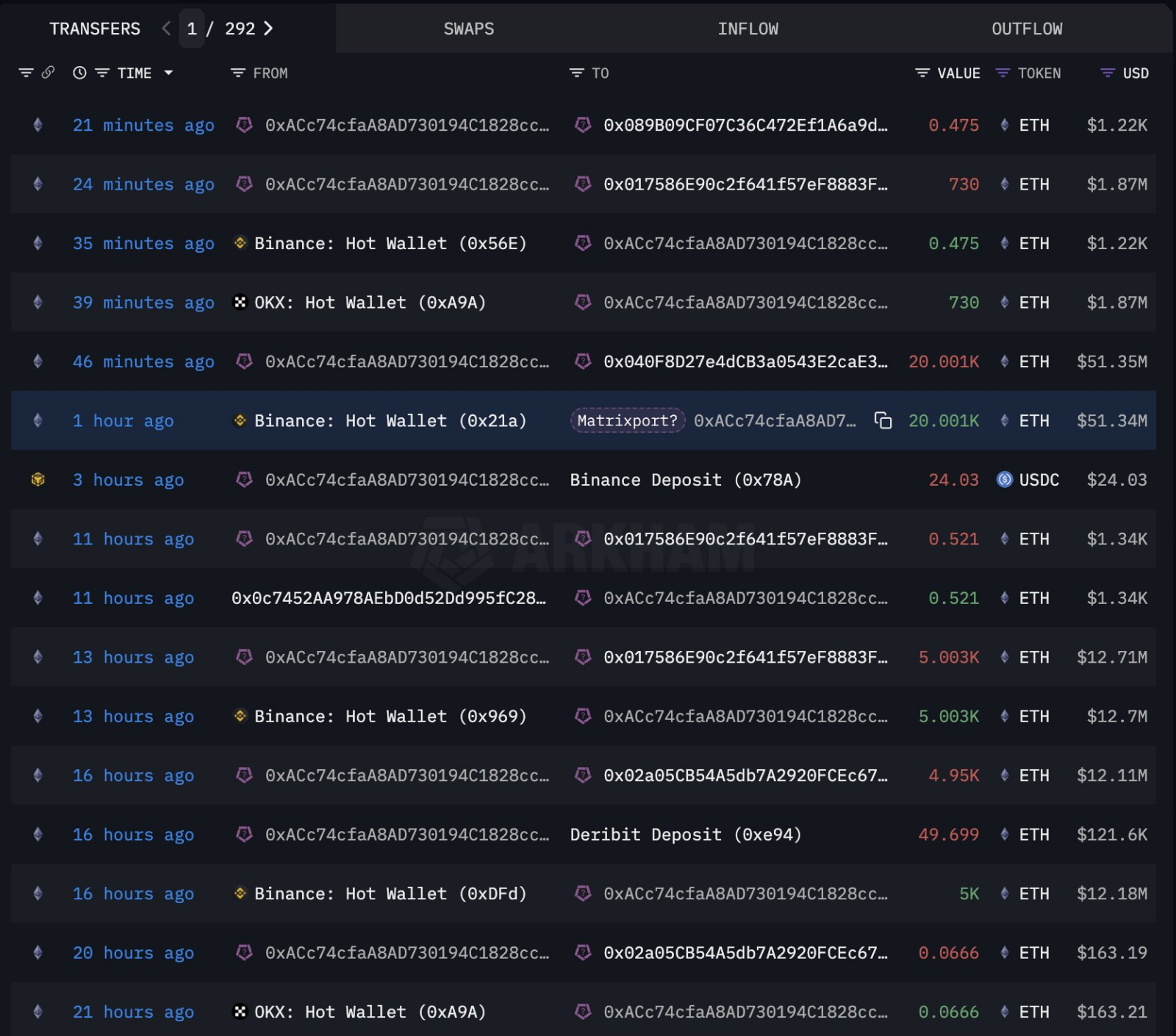
Task: Open sender address 0x0c7452AA978AEbD0d52Dd995fC28
Action: (389, 598)
